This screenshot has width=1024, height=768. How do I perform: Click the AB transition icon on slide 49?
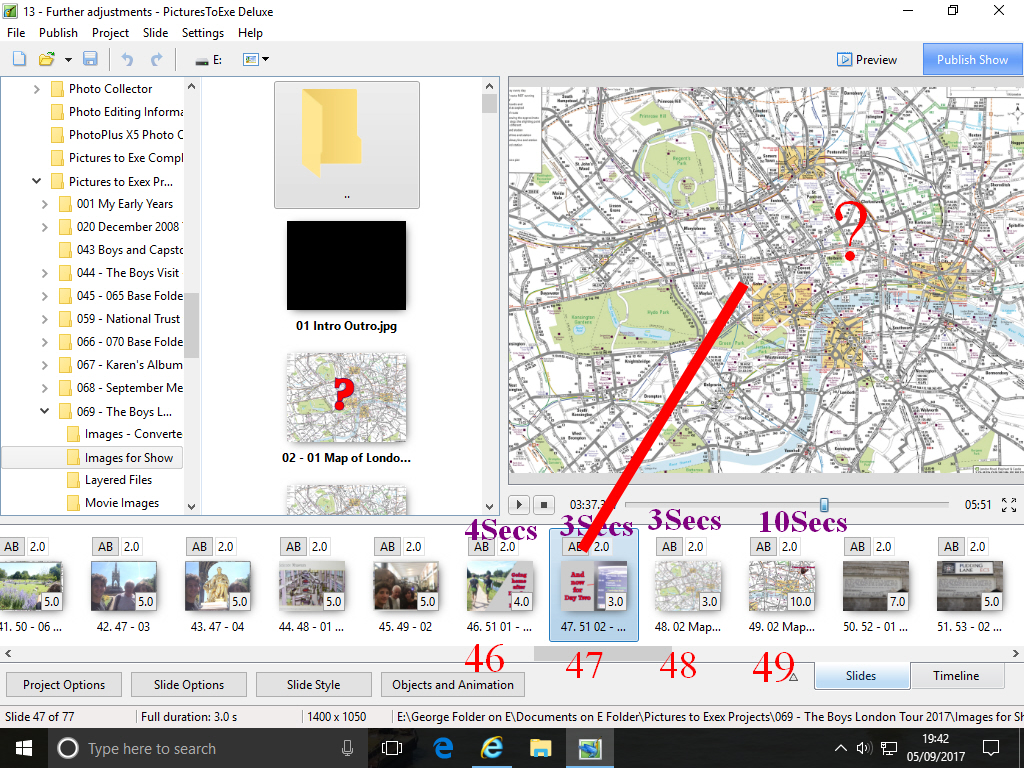coord(764,547)
